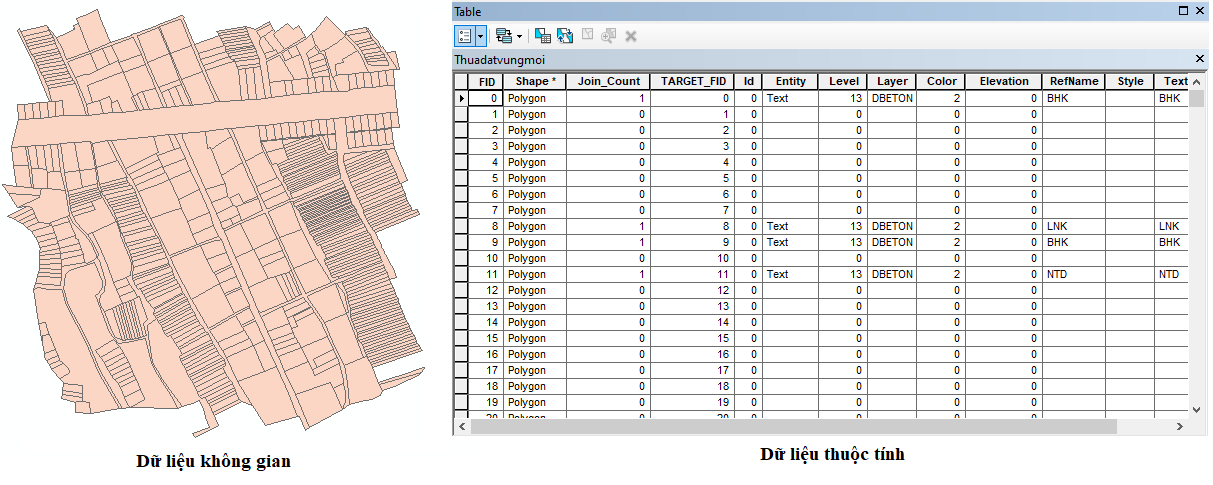The height and width of the screenshot is (485, 1213).
Task: Click the Id column header
Action: coord(749,82)
